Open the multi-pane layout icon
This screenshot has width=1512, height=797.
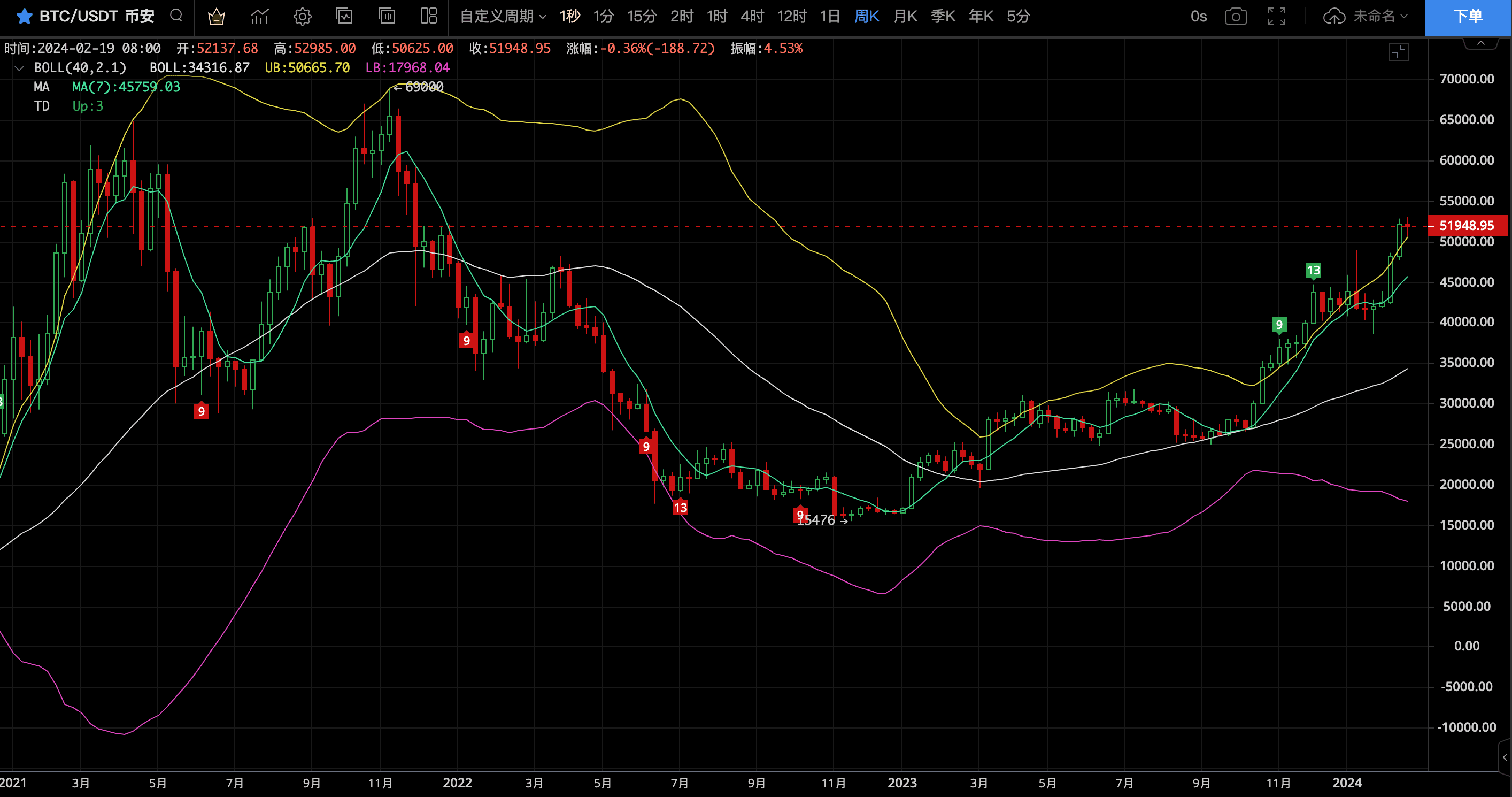pyautogui.click(x=429, y=16)
